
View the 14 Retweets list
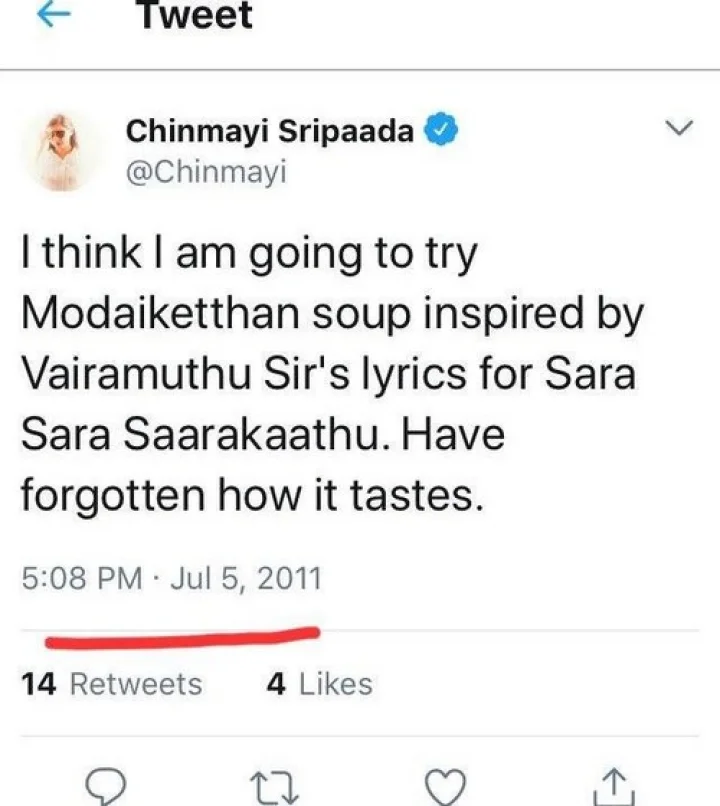coord(111,684)
